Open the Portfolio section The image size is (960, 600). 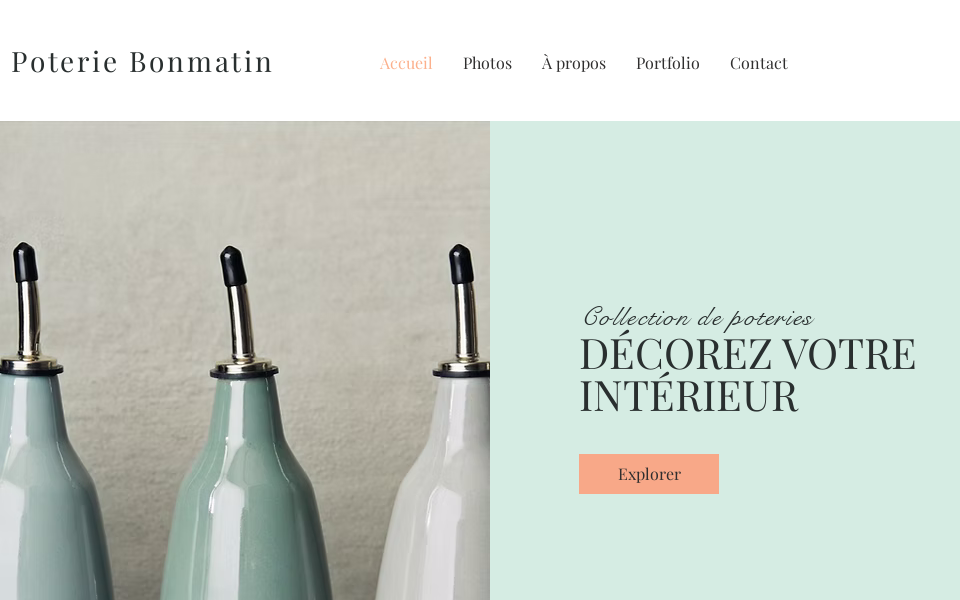(667, 63)
